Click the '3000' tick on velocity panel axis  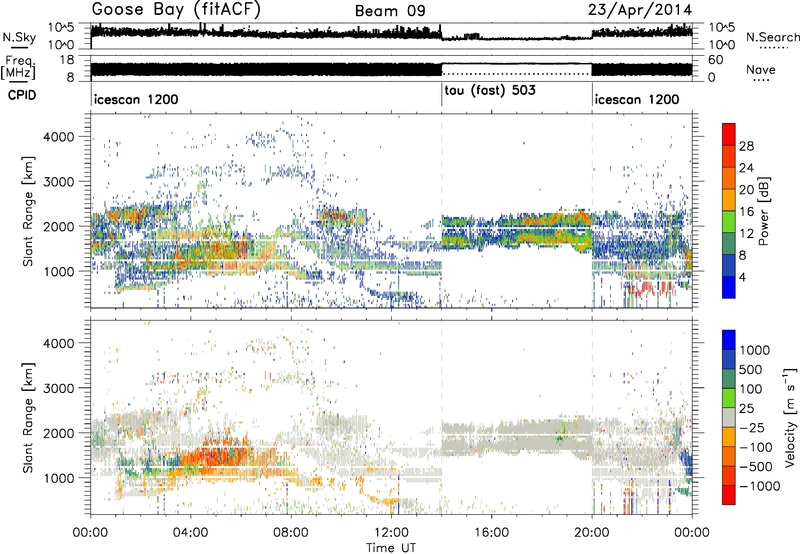[x=58, y=388]
